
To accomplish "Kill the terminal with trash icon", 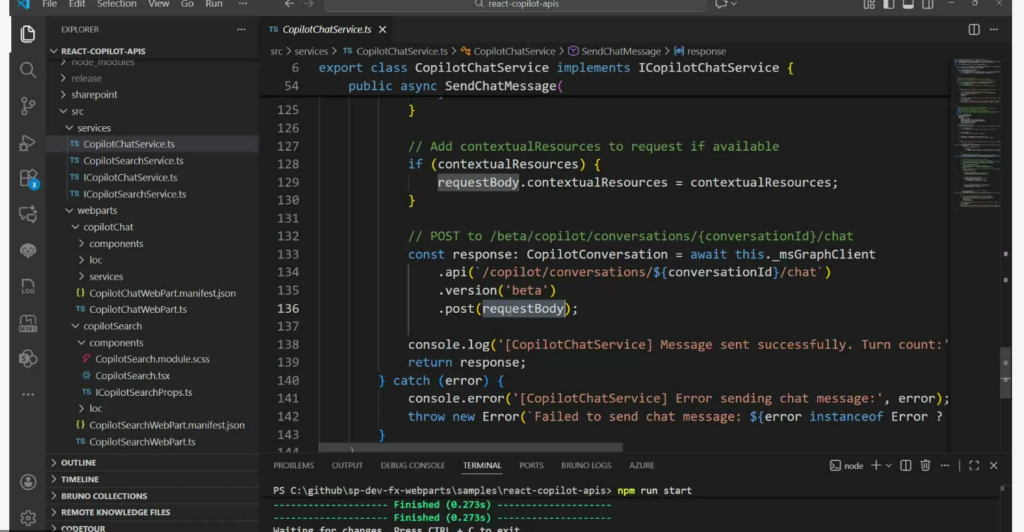I will (925, 465).
